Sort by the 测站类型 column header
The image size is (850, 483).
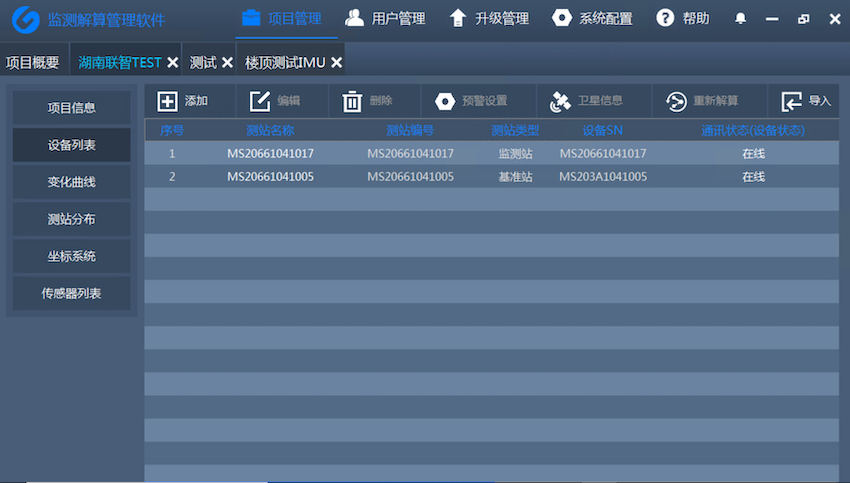click(516, 130)
